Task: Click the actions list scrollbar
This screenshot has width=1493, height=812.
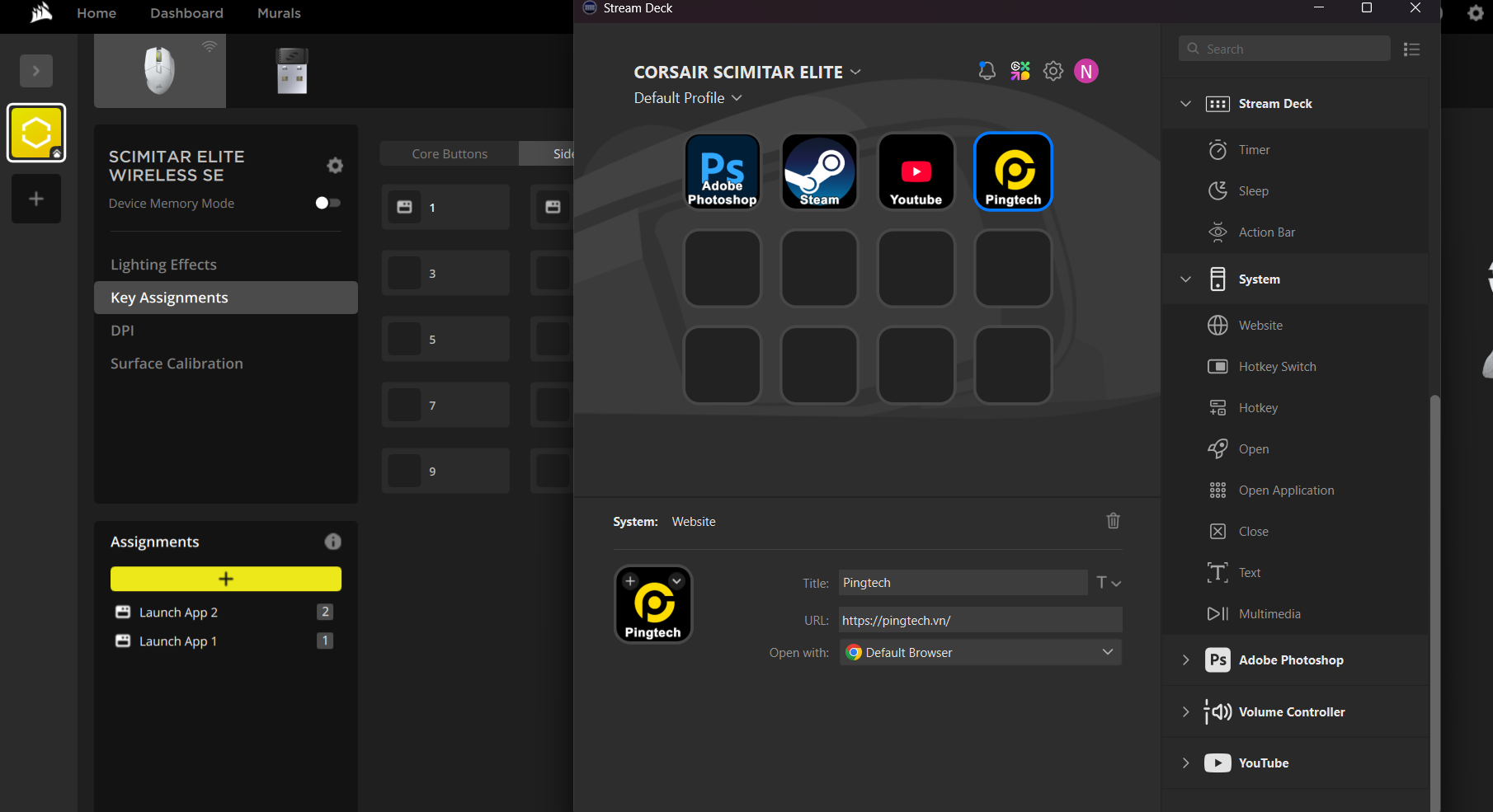Action: 1434,602
